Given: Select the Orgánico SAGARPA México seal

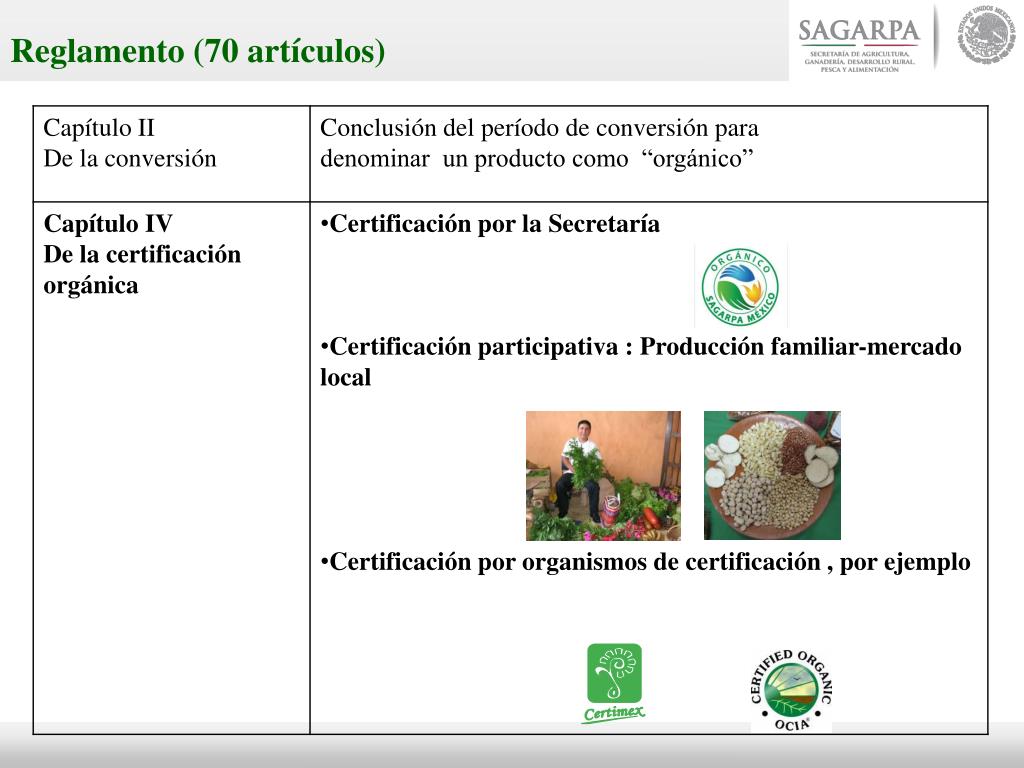Looking at the screenshot, I should tap(740, 287).
